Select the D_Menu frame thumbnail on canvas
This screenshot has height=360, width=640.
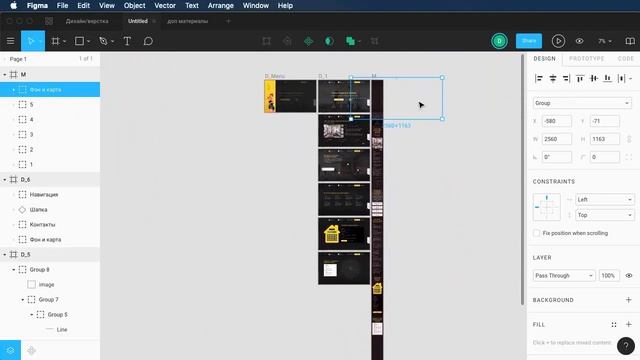point(290,96)
